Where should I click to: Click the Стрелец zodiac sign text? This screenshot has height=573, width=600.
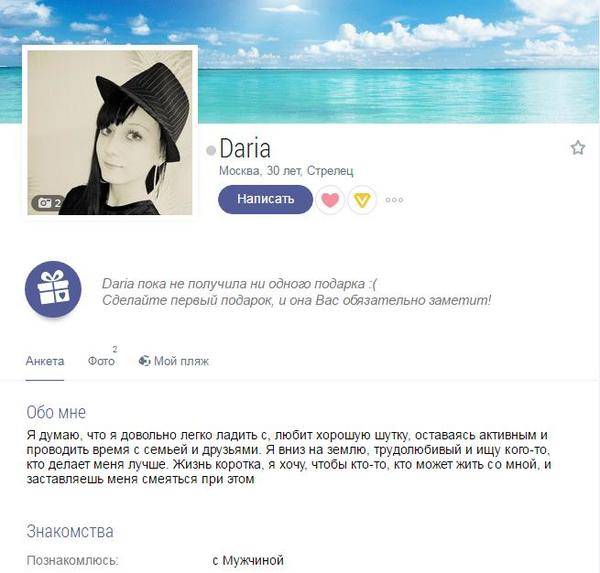point(330,171)
